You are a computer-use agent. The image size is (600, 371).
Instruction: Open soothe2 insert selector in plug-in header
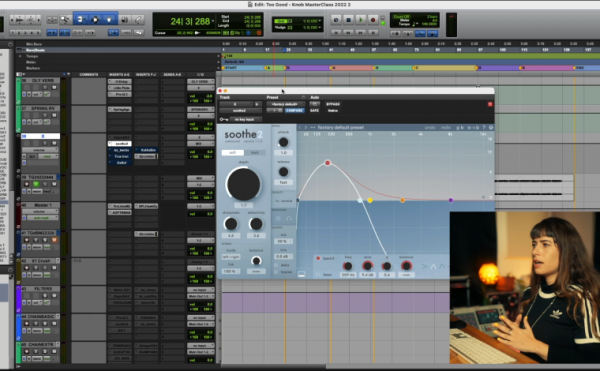coord(240,111)
